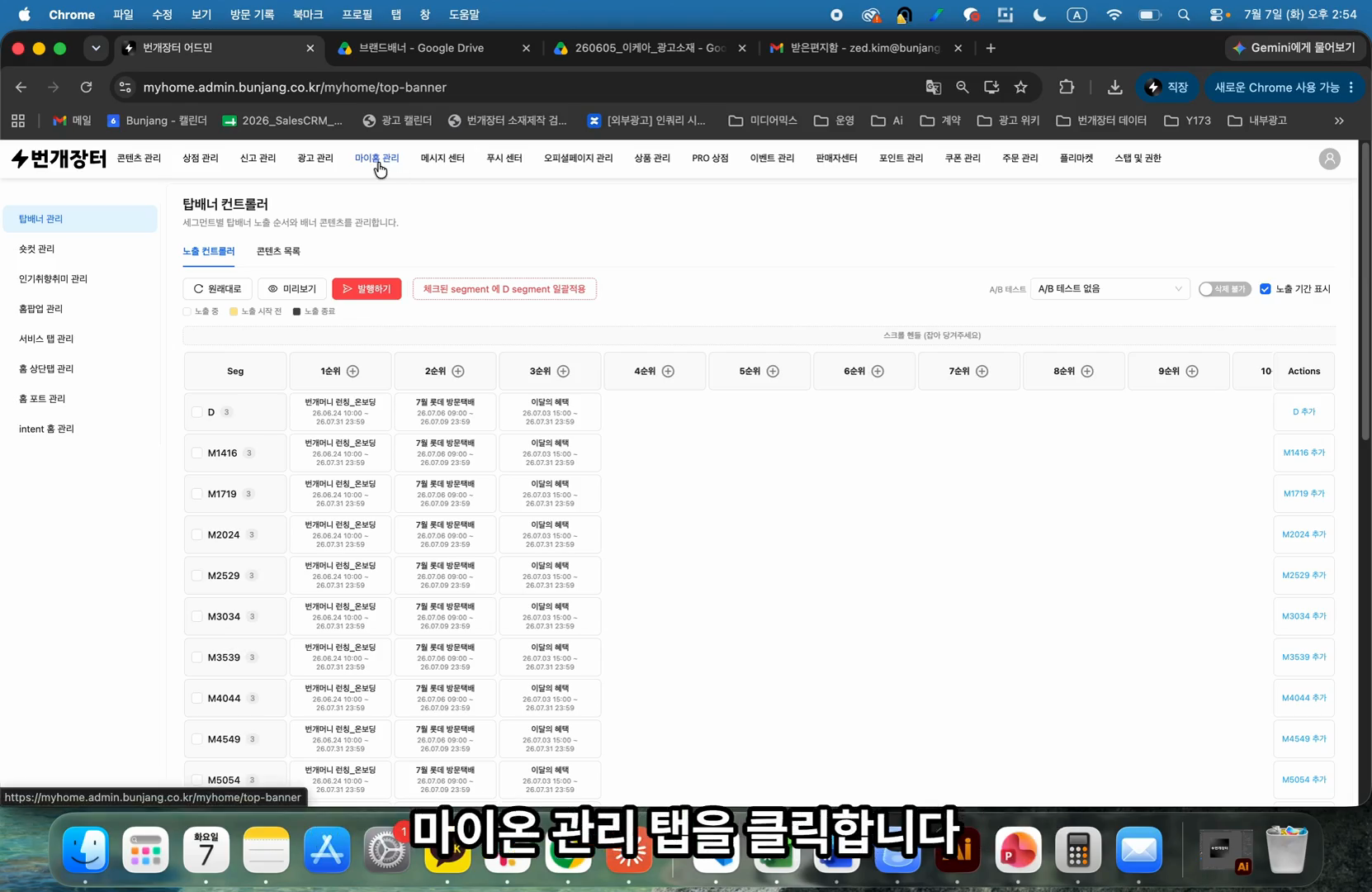Show more bookmarks chevron
This screenshot has width=1372, height=892.
pos(1339,121)
